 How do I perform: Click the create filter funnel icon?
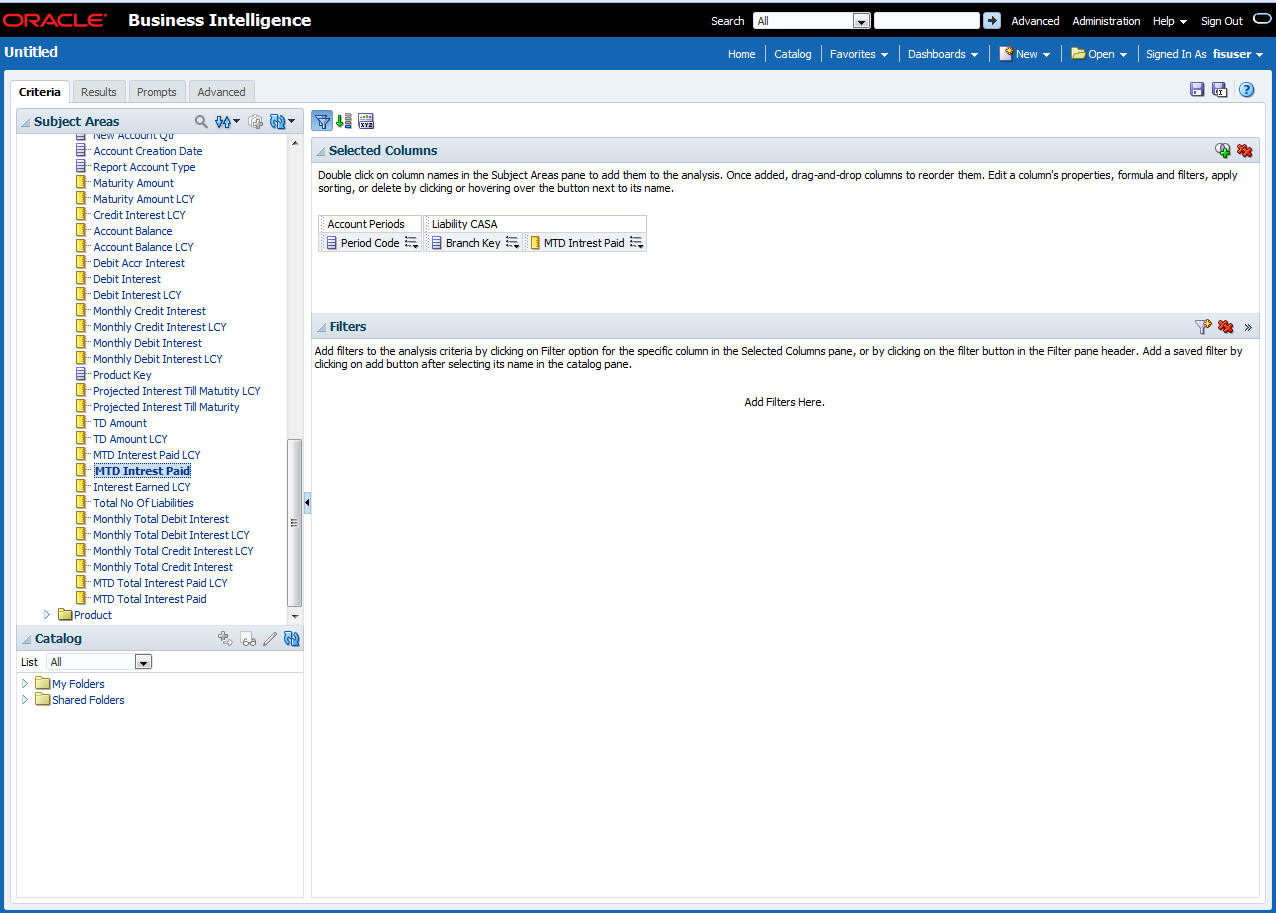click(x=1204, y=326)
